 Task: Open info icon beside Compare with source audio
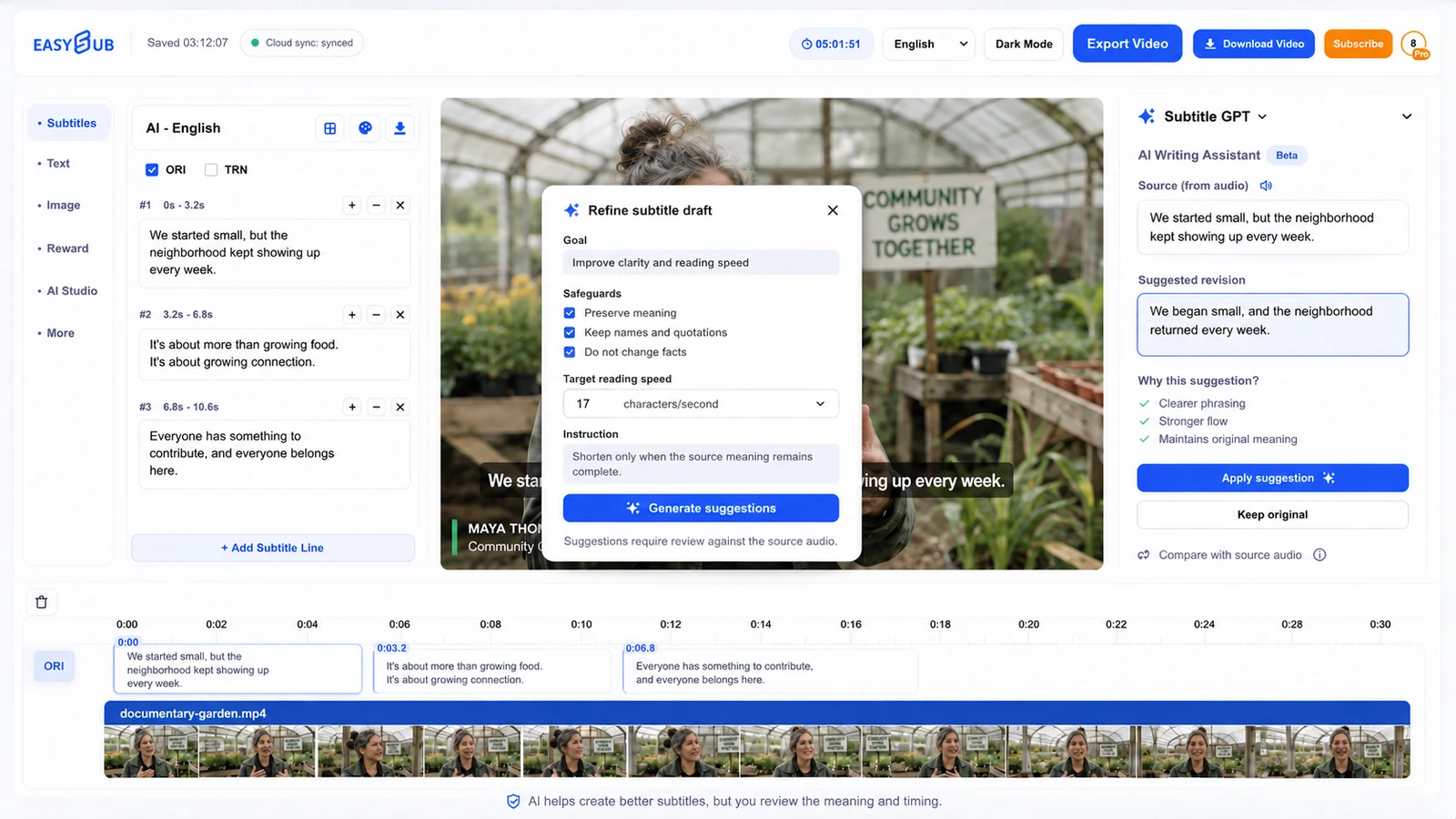pyautogui.click(x=1319, y=555)
